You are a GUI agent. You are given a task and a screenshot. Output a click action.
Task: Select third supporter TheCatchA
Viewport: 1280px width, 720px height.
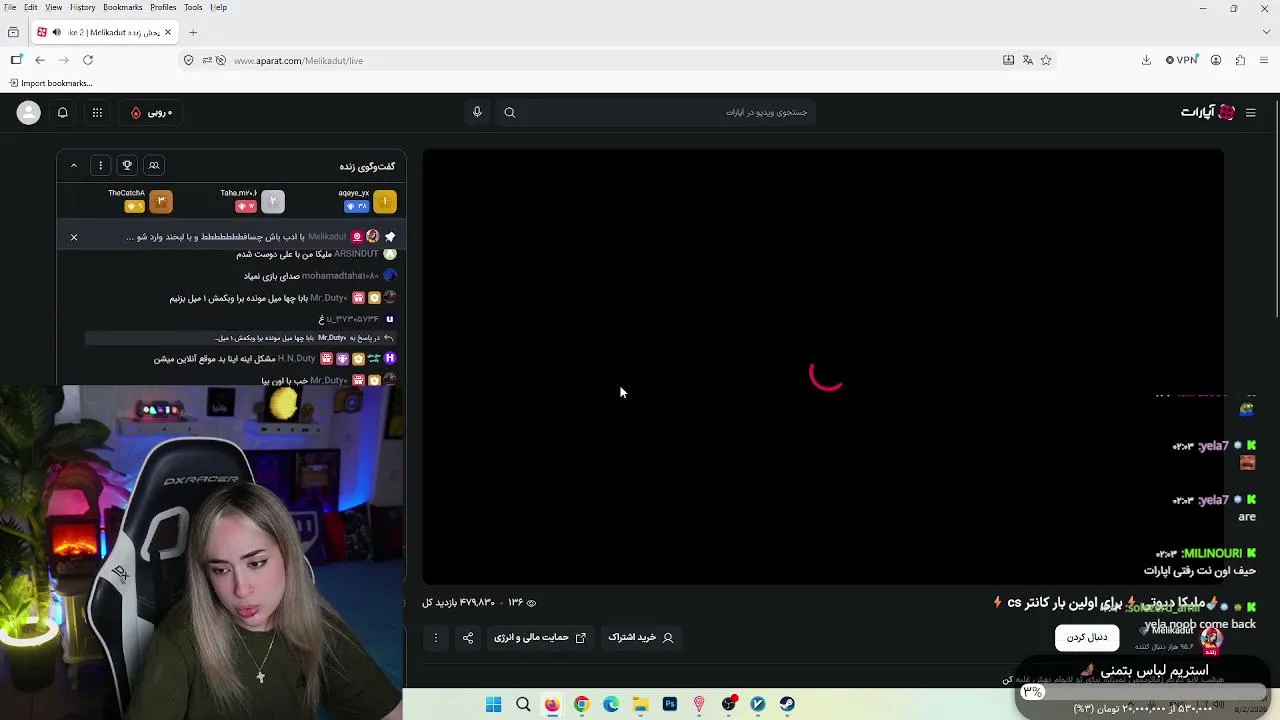coord(140,201)
